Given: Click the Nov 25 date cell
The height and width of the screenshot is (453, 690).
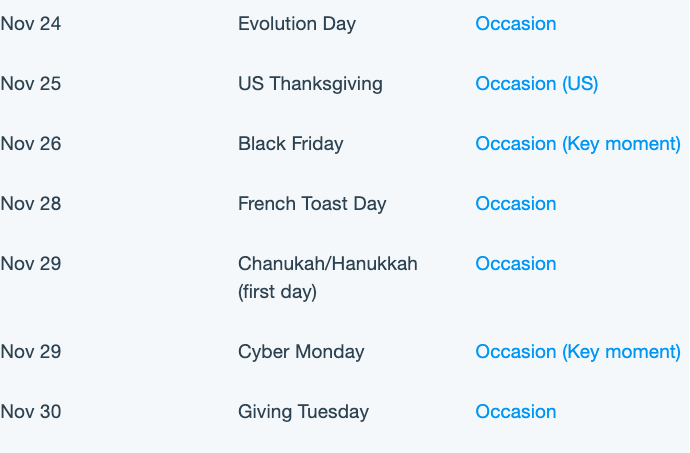Looking at the screenshot, I should pos(31,84).
